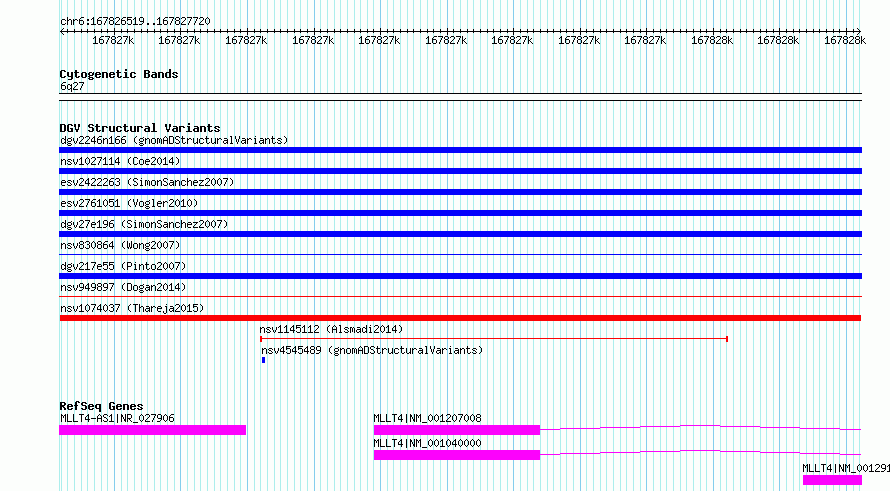Image resolution: width=890 pixels, height=491 pixels.
Task: Open variant nsv830864 (Wong2007)
Action: click(x=120, y=245)
